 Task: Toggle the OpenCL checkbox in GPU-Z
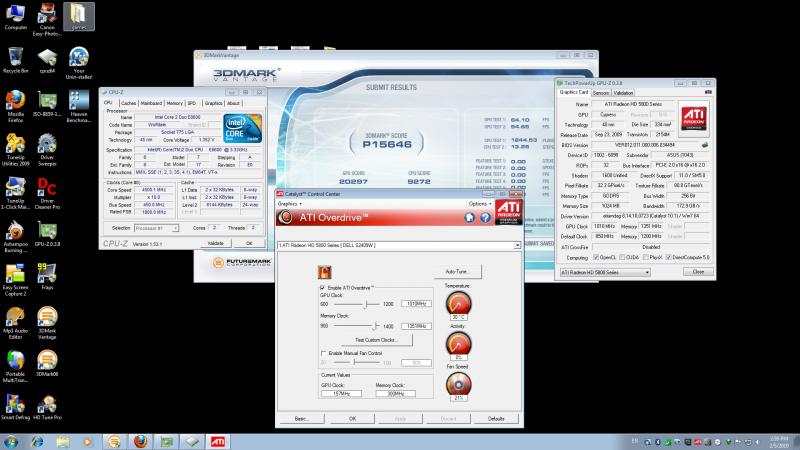click(x=596, y=257)
